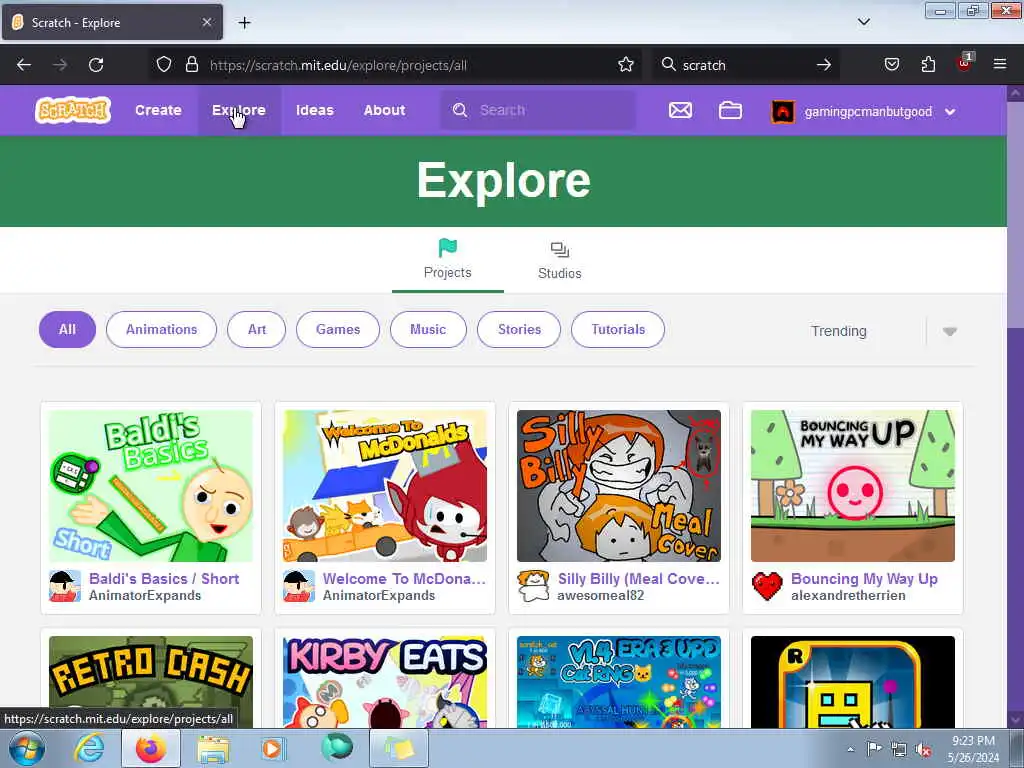
Task: Open the Messages envelope icon
Action: coord(680,110)
